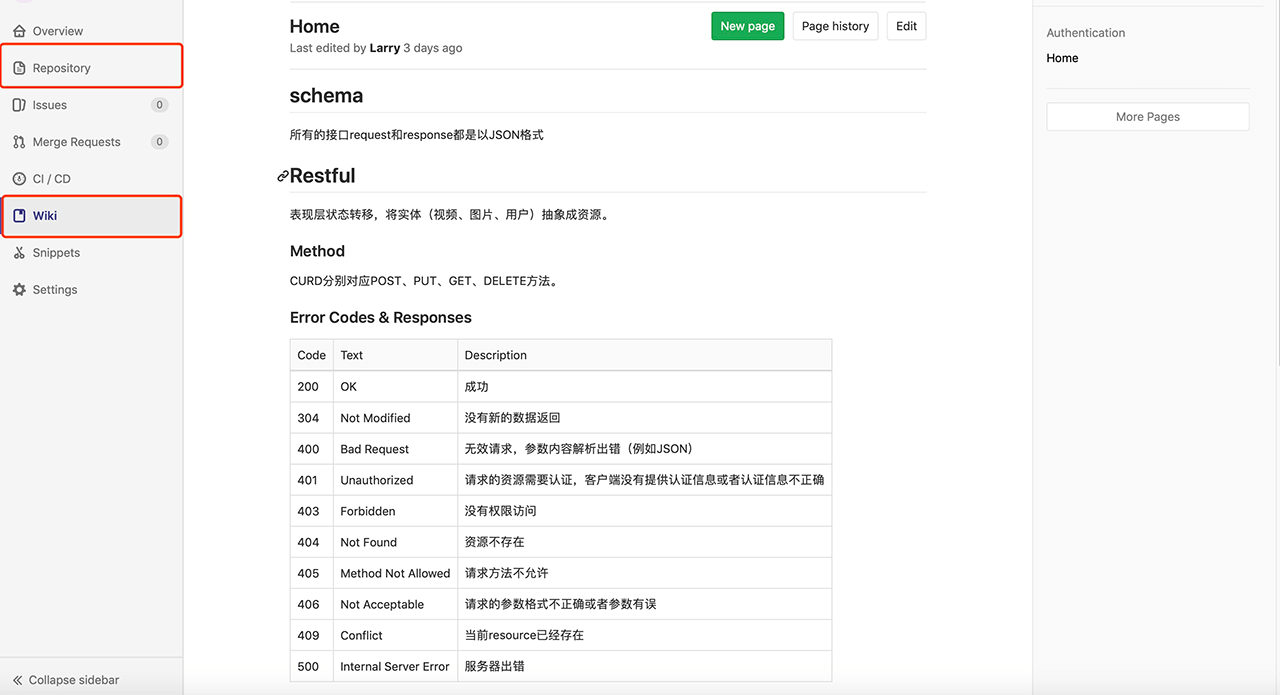Click the Repository file icon
Viewport: 1280px width, 695px height.
(19, 68)
